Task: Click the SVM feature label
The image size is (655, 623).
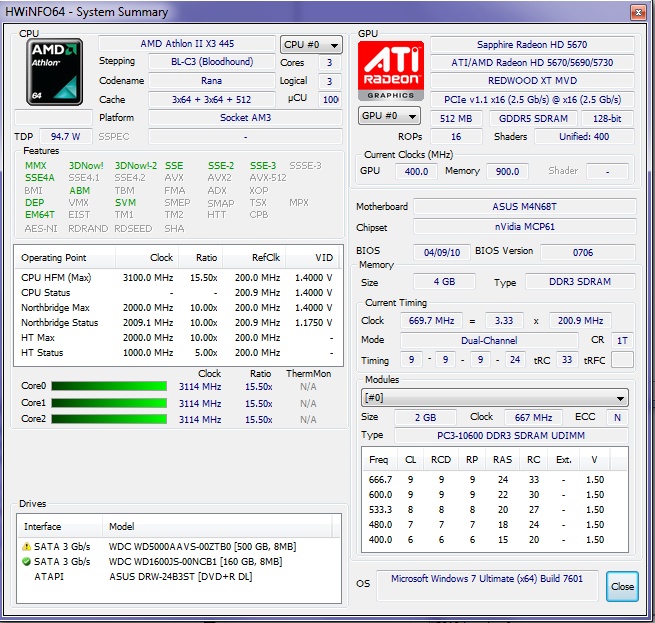Action: (125, 202)
